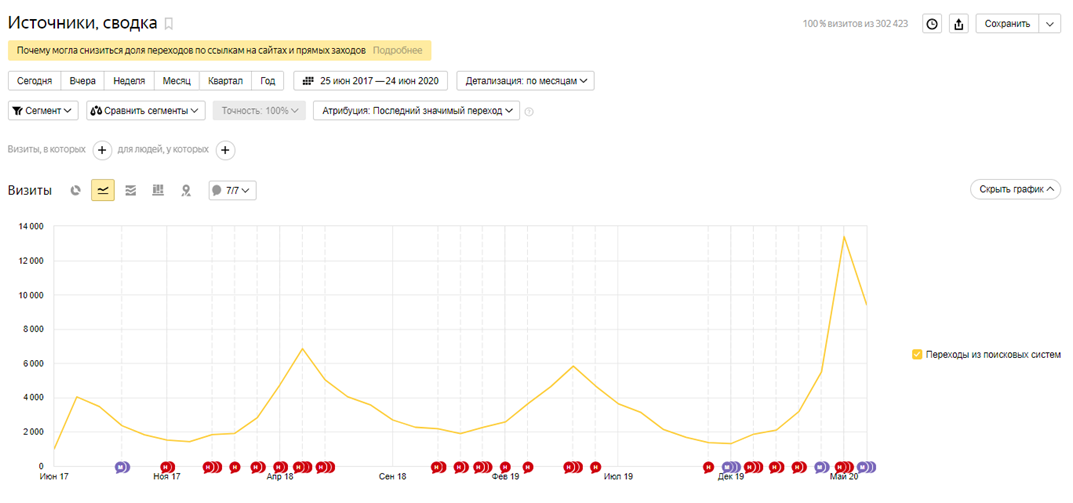Select the Год period tab
The height and width of the screenshot is (503, 1073).
[x=268, y=81]
